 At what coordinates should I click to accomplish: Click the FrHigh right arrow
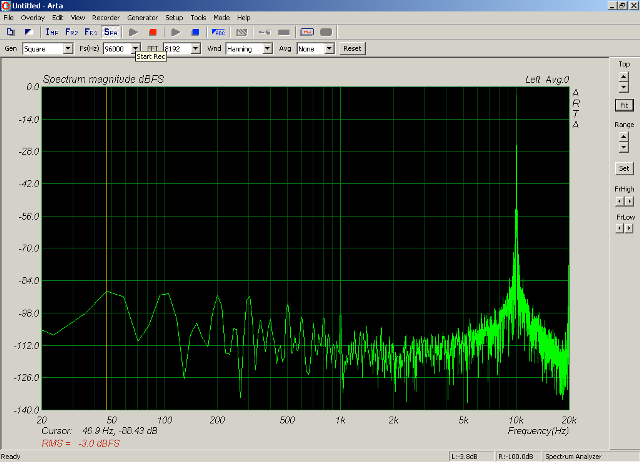(629, 201)
